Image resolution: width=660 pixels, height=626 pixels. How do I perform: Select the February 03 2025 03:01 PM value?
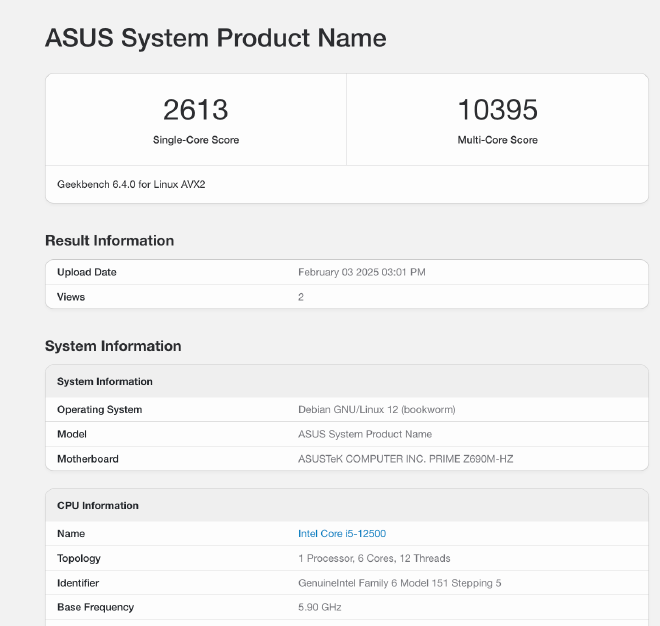362,272
